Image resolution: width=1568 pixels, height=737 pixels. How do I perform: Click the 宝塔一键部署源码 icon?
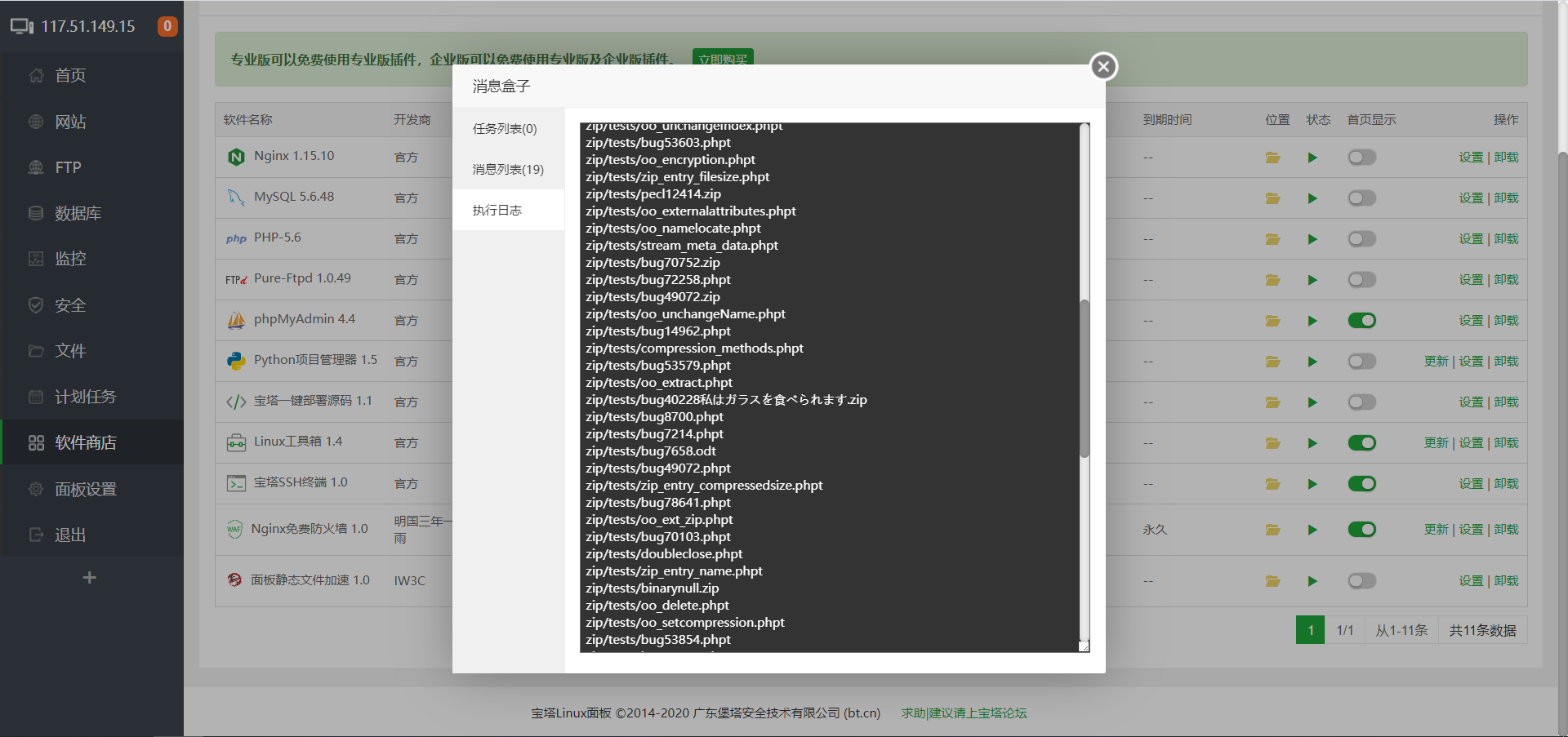click(236, 402)
